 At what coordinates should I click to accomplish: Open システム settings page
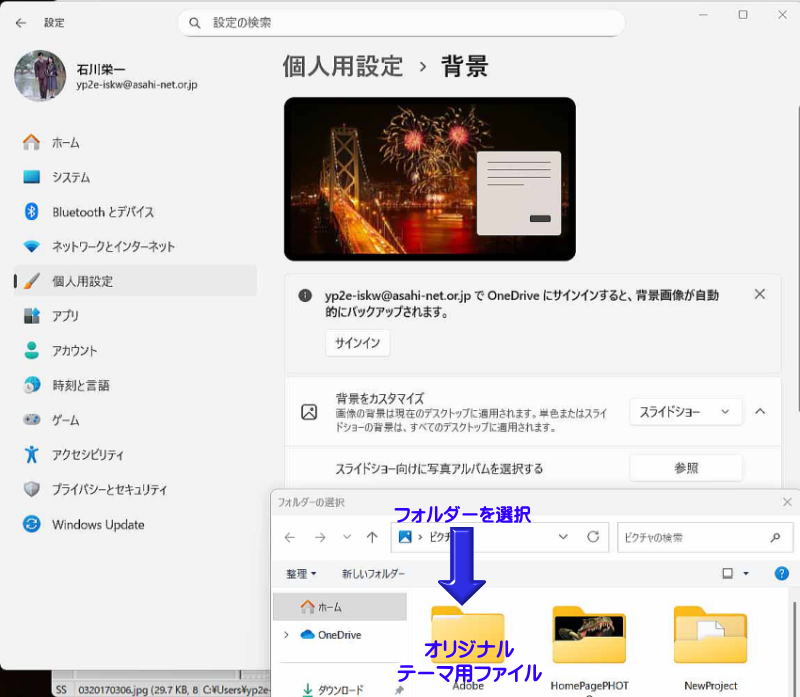(x=70, y=177)
